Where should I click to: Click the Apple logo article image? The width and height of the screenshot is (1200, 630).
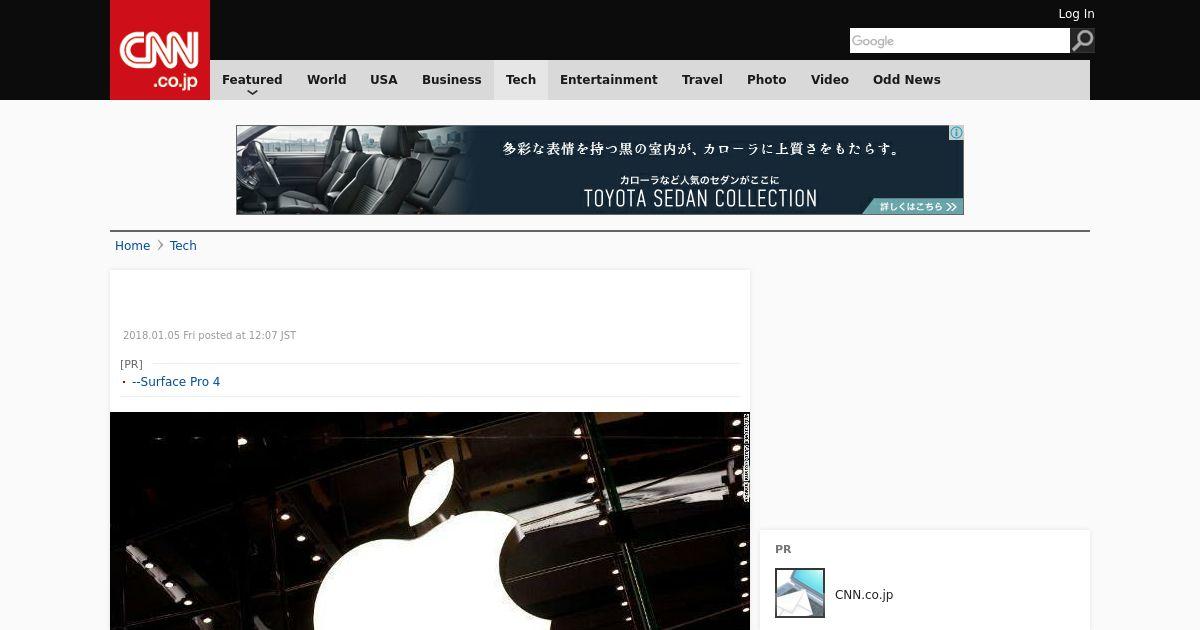pyautogui.click(x=430, y=521)
